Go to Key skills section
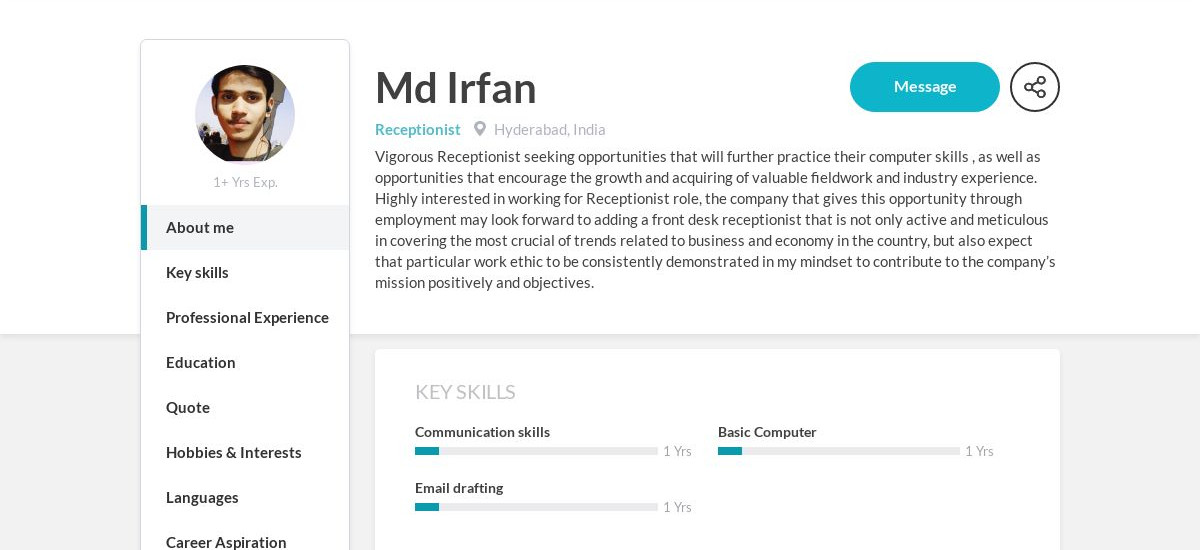The height and width of the screenshot is (550, 1200). [x=245, y=272]
